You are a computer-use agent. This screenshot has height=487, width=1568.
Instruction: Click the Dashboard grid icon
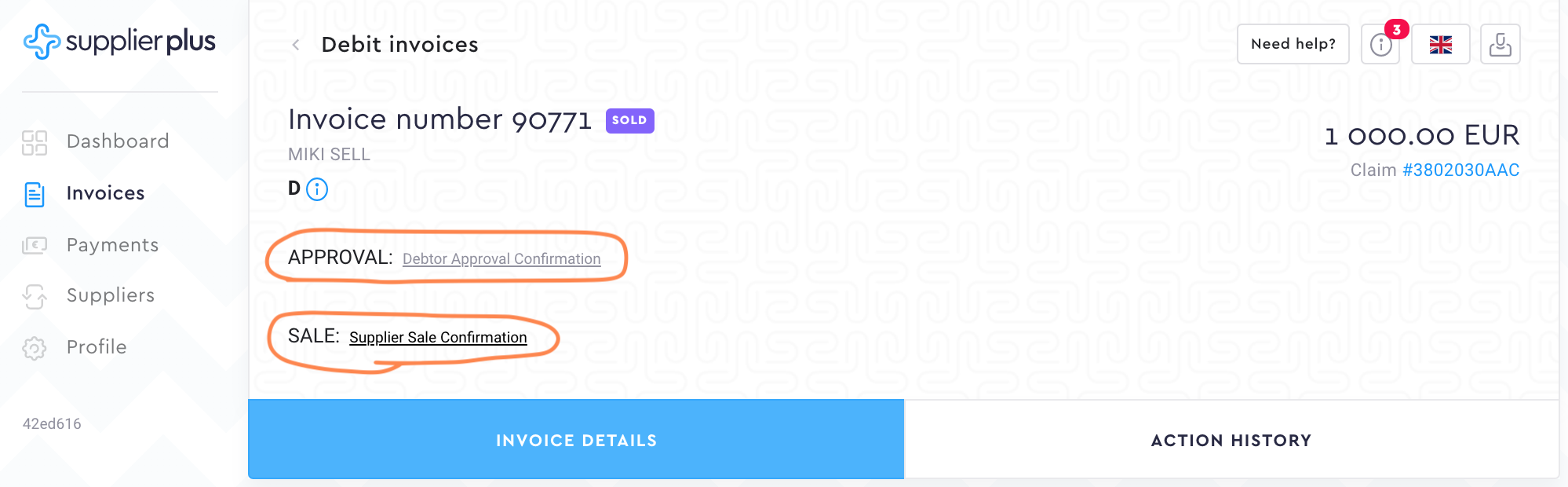click(35, 142)
